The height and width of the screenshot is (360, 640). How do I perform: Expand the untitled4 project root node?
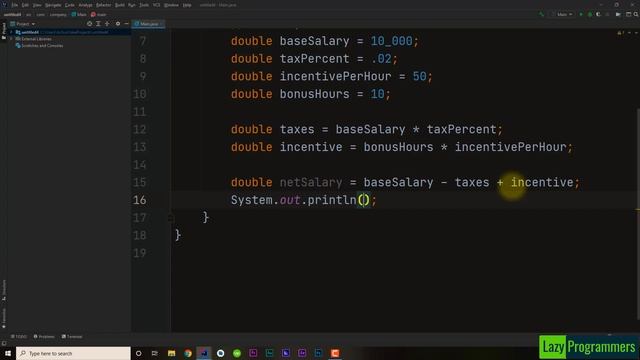point(11,32)
